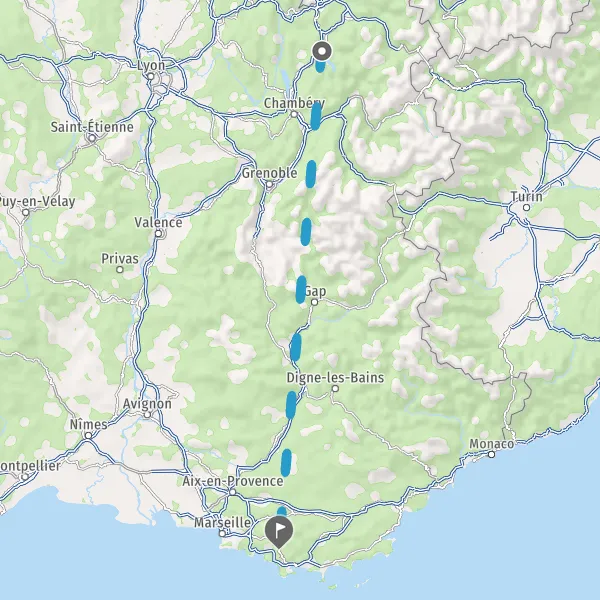This screenshot has width=600, height=600.
Task: Select the Turin city dot
Action: tap(527, 207)
